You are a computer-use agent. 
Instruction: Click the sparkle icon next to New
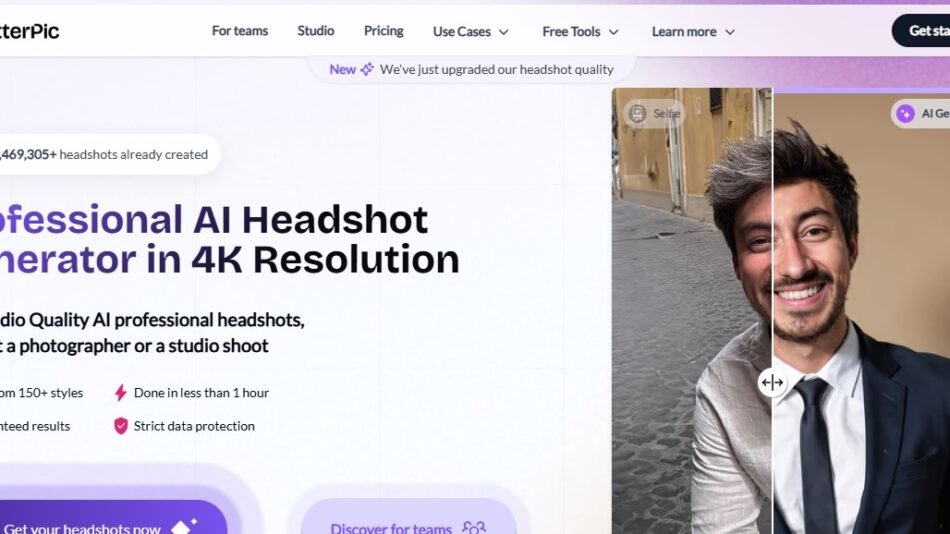[x=367, y=69]
